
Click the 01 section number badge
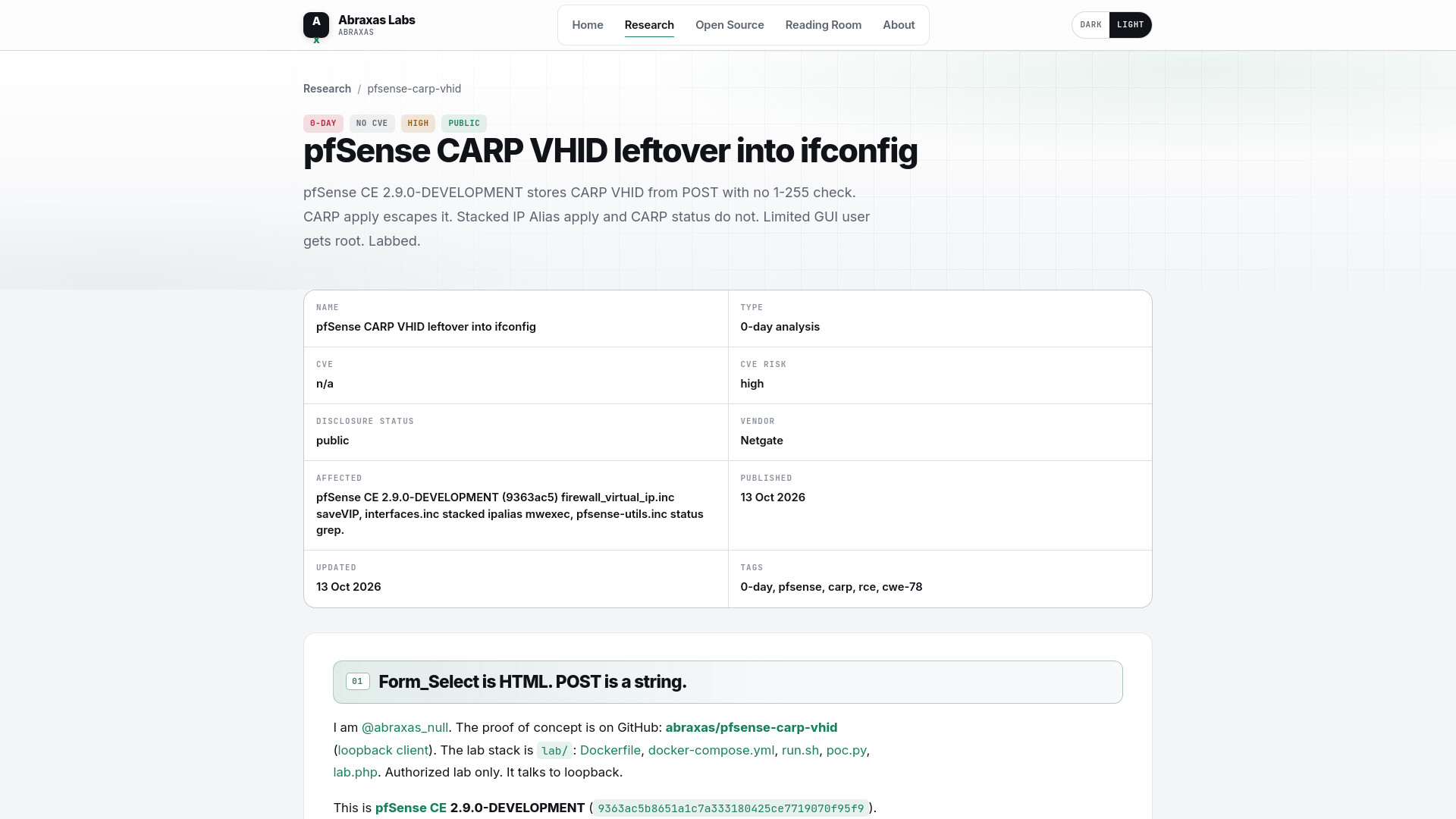click(358, 682)
